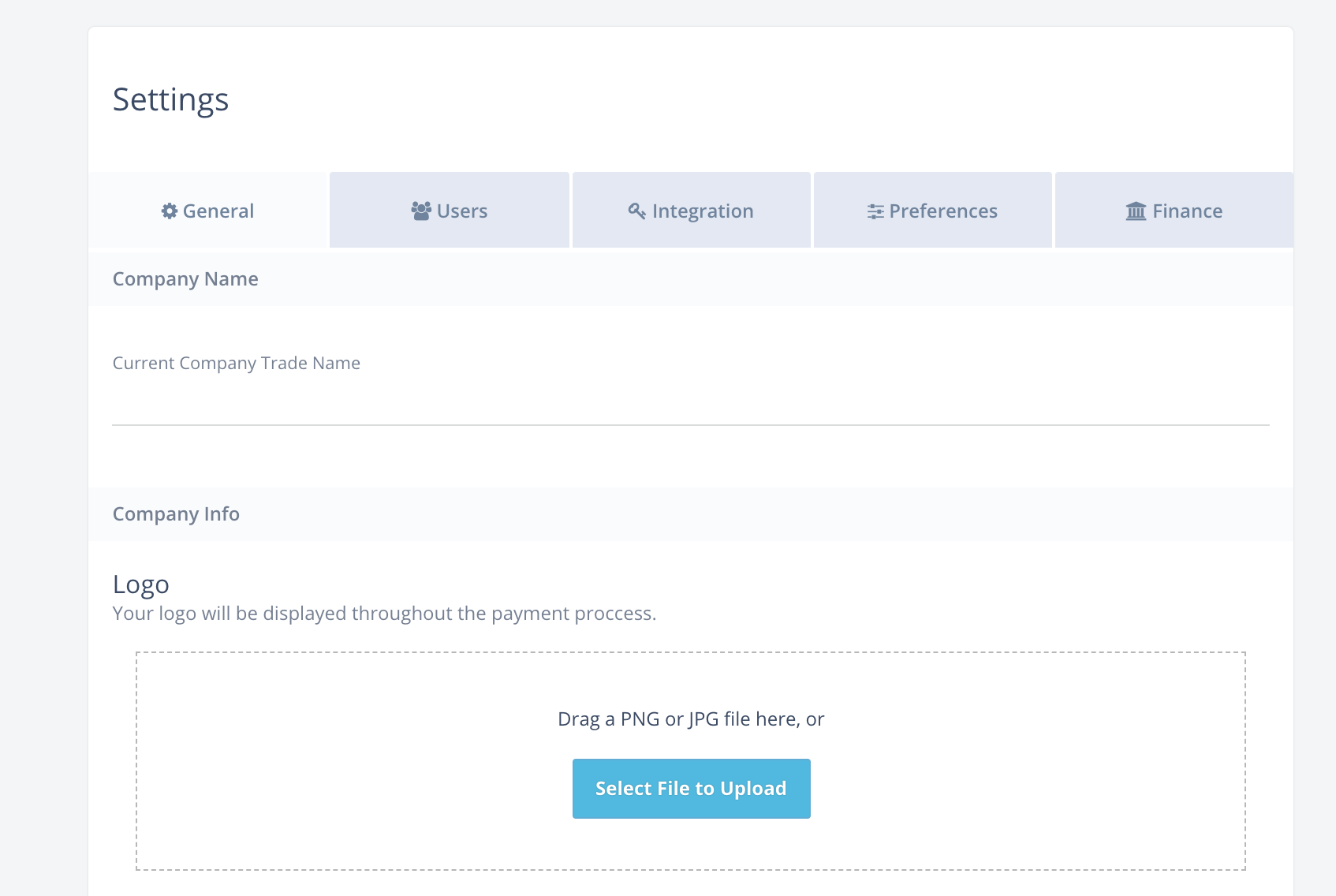Click the Company Name section header
The image size is (1336, 896).
(x=185, y=279)
